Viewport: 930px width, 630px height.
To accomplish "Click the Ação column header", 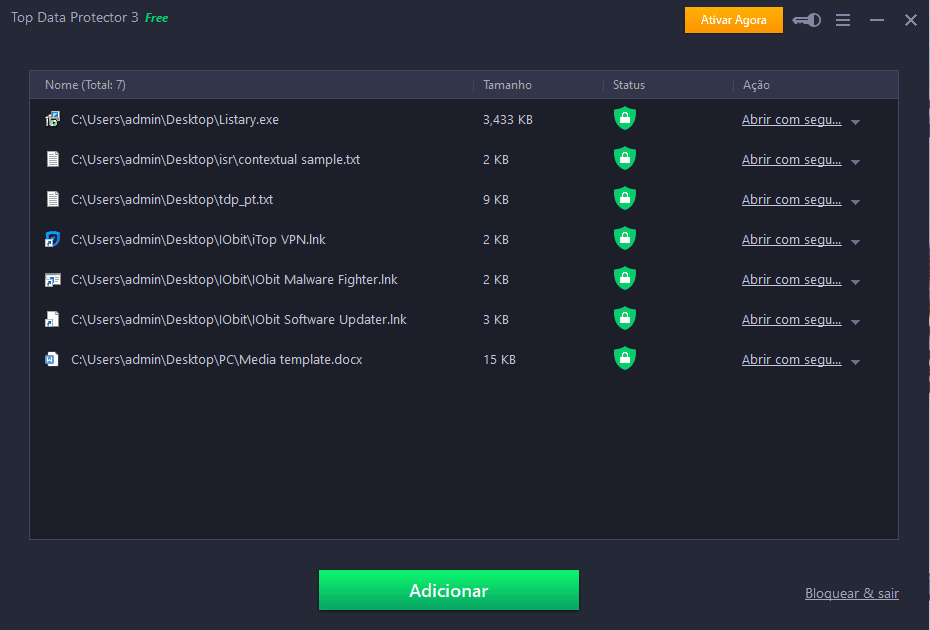I will pos(756,85).
